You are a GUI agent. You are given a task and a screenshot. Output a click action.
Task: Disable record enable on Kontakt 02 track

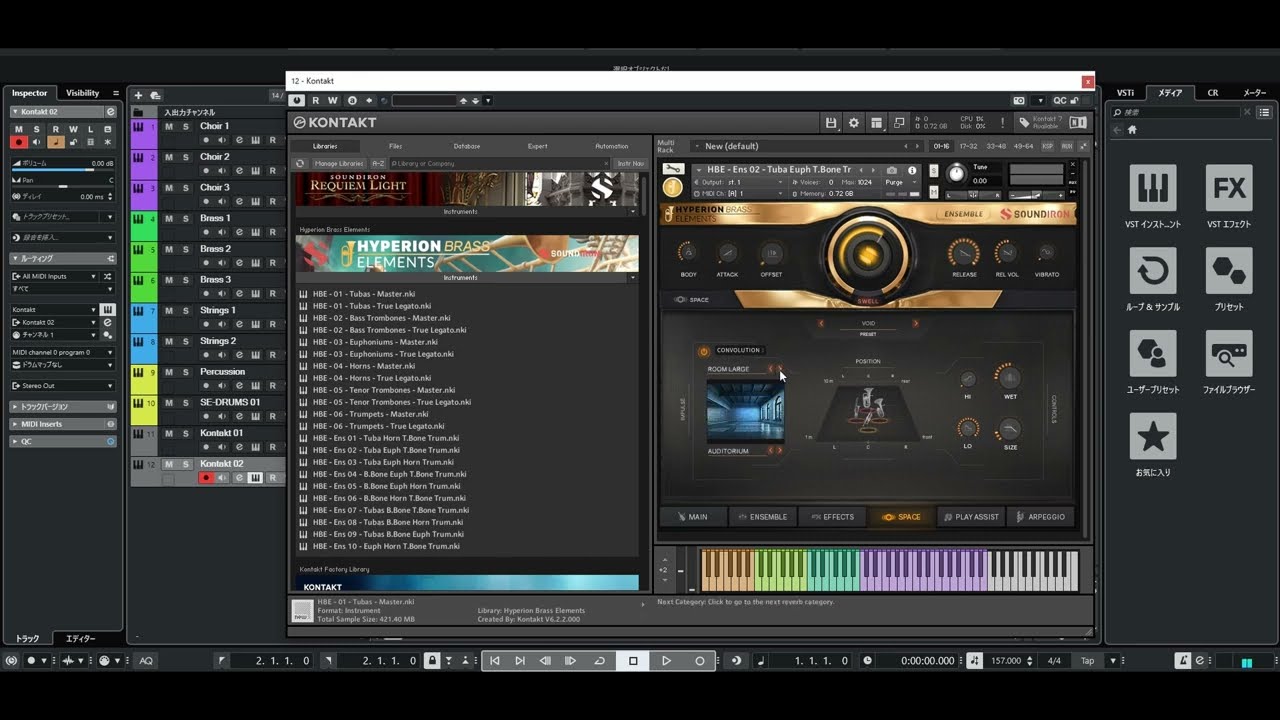(206, 478)
